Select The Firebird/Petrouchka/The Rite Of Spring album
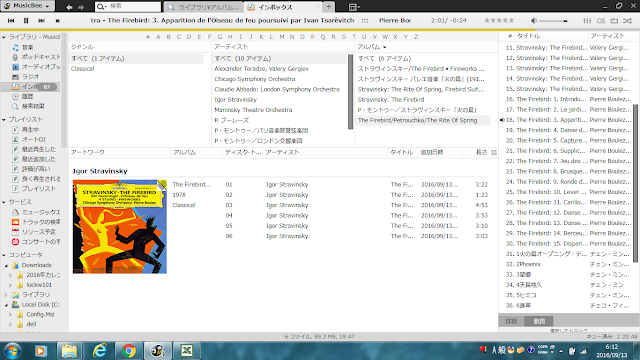 [417, 120]
